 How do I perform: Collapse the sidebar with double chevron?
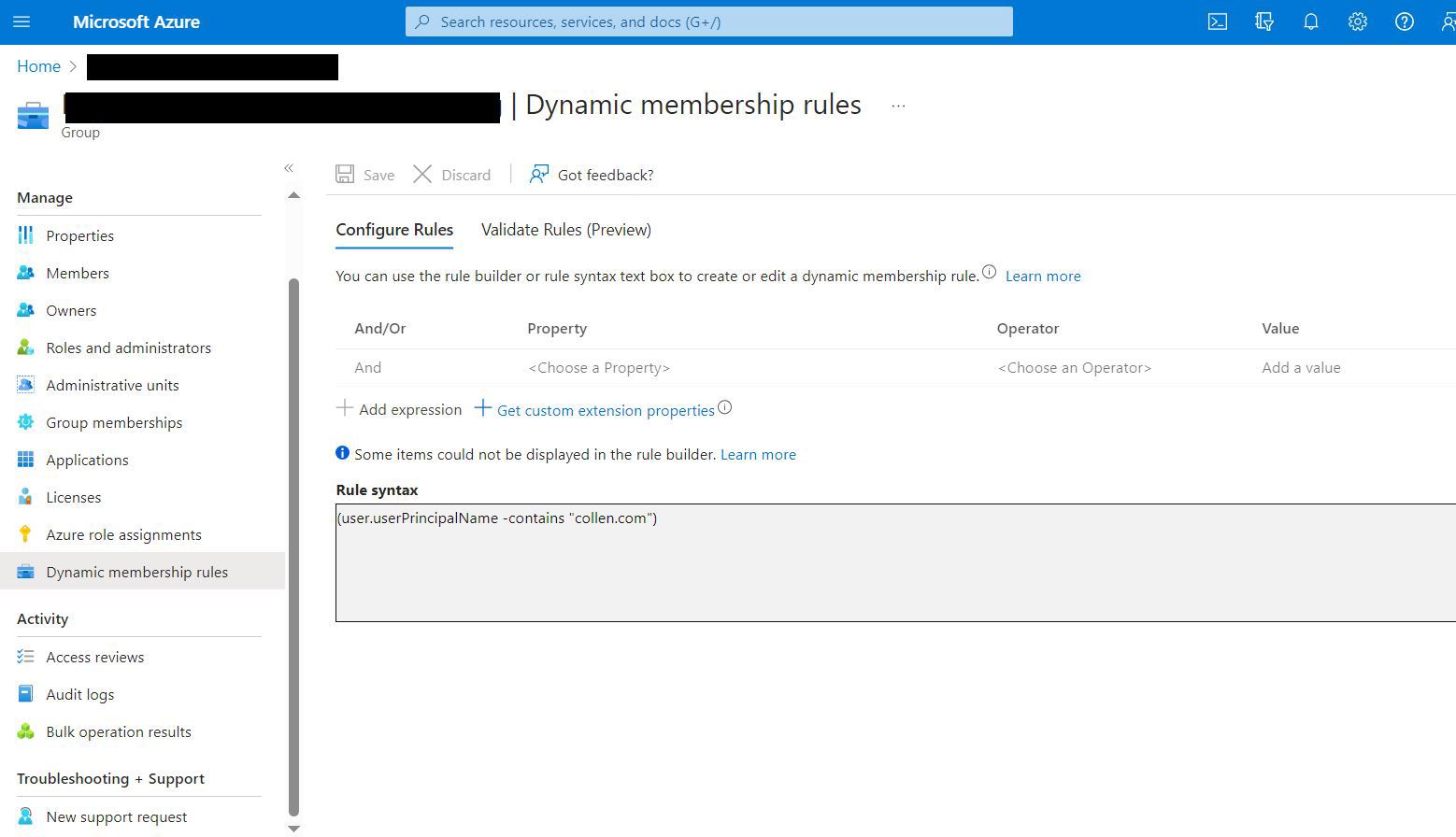click(289, 168)
